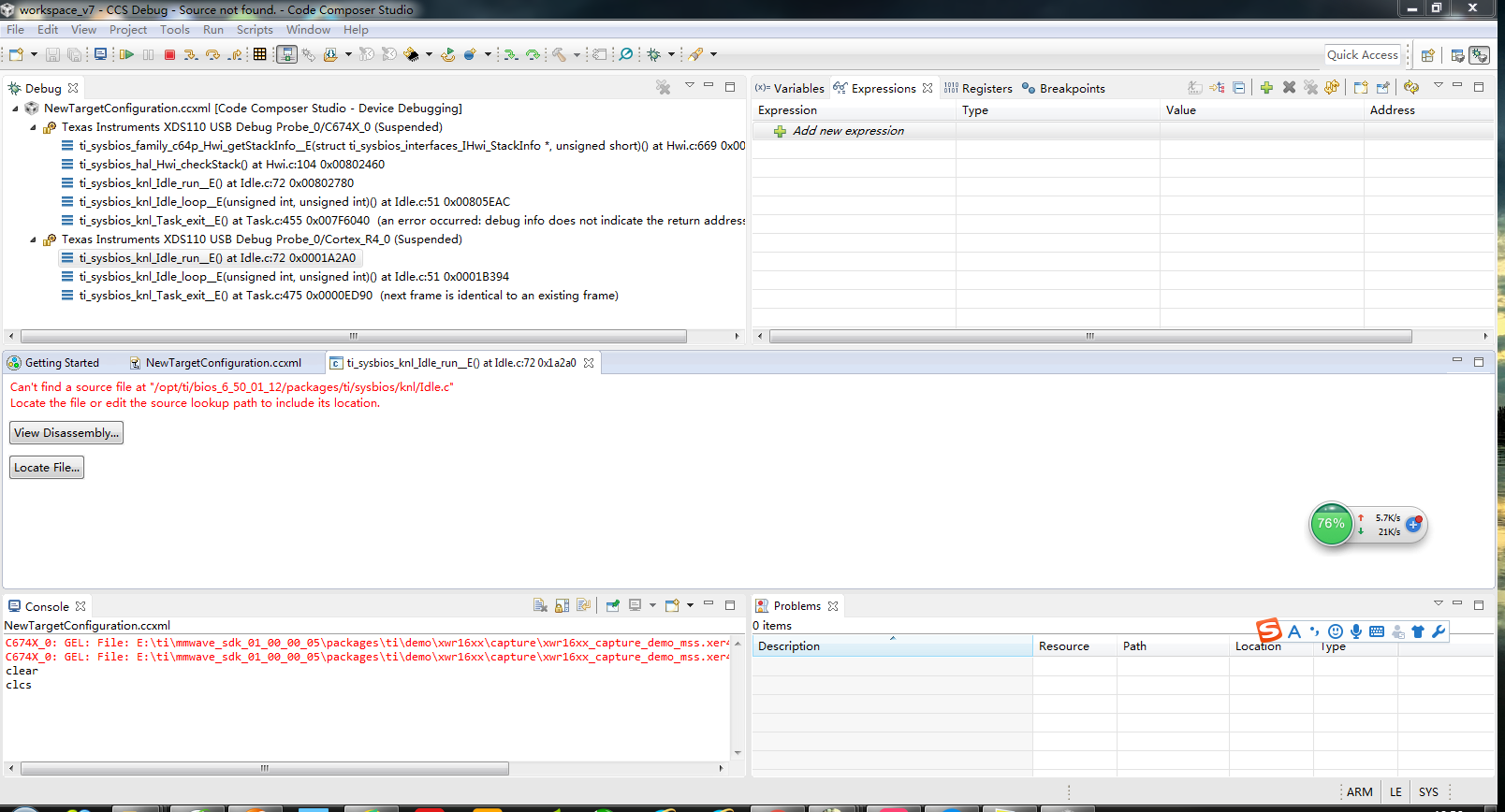Click the Debug view horizontal scrollbar

click(354, 336)
